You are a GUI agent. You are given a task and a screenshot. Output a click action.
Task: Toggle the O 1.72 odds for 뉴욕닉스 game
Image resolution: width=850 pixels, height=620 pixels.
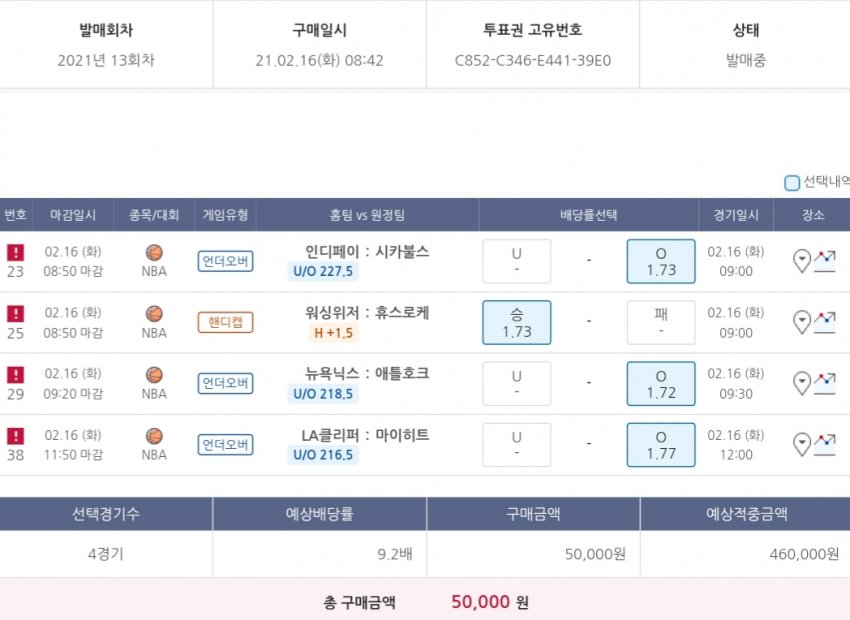660,384
